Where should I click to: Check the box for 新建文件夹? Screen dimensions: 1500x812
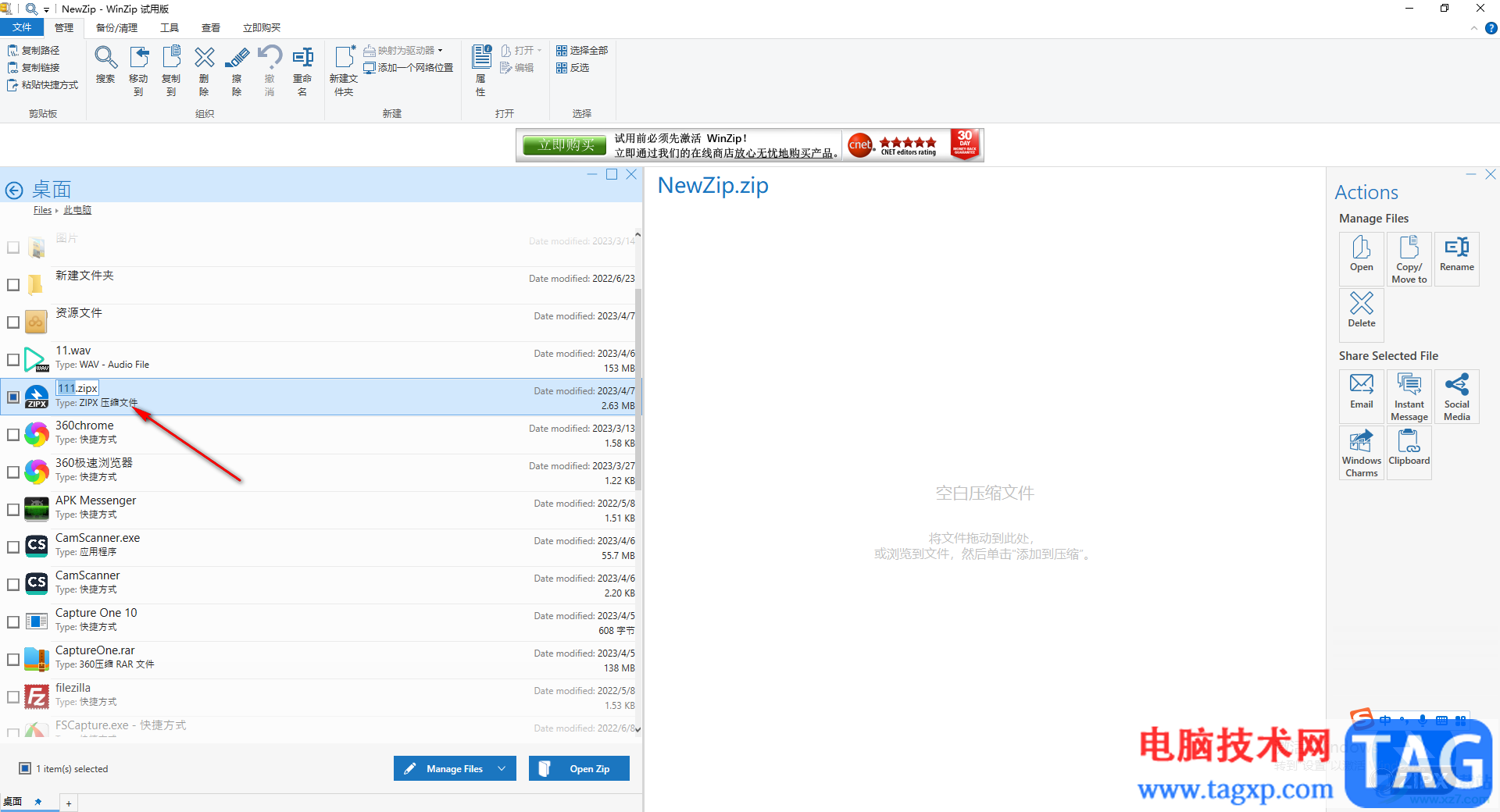13,285
